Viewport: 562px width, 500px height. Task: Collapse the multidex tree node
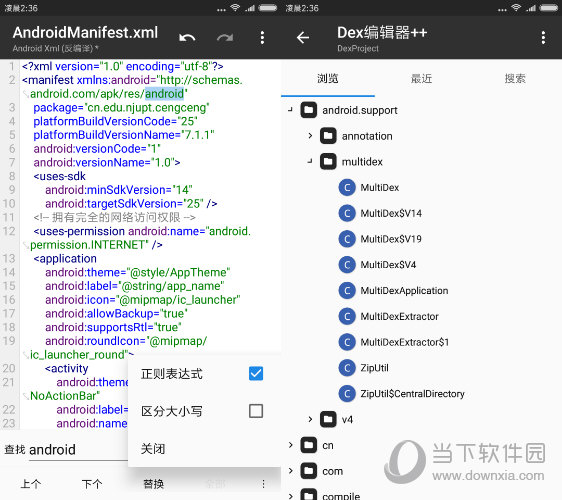310,162
